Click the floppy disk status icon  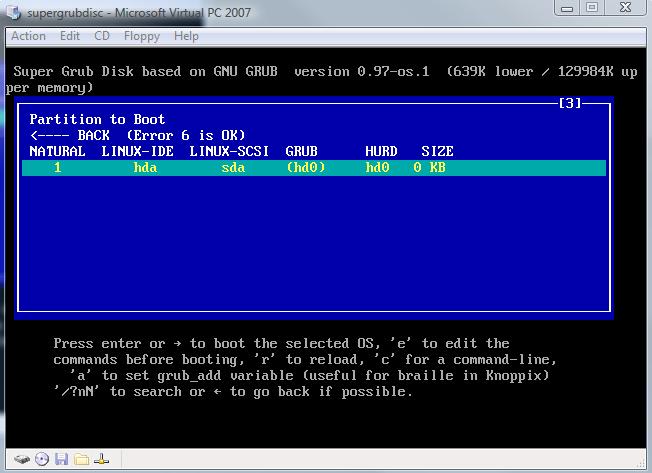62,459
